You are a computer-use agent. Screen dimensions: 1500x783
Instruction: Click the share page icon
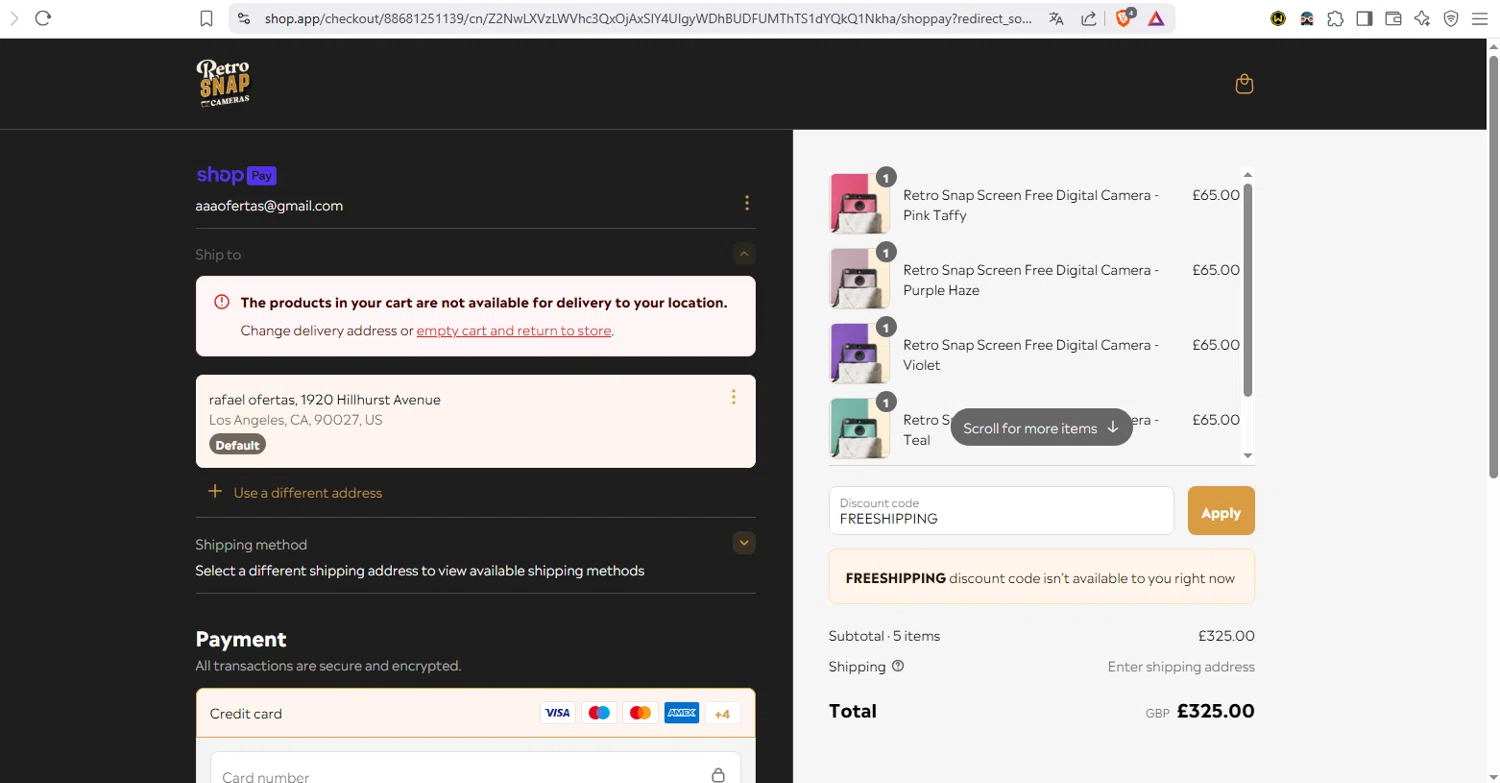coord(1089,18)
